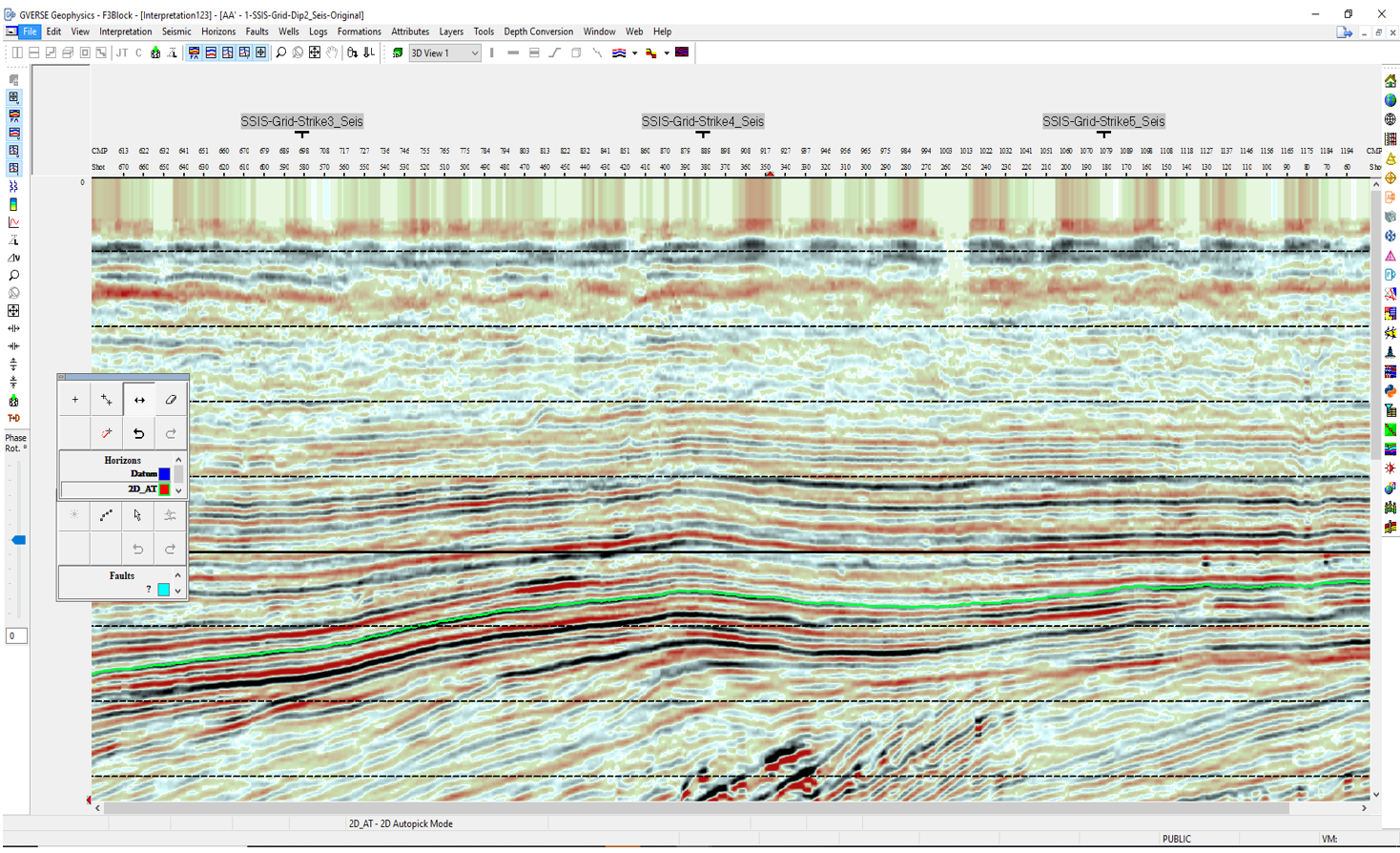
Task: Open the Wells menu
Action: pos(288,31)
